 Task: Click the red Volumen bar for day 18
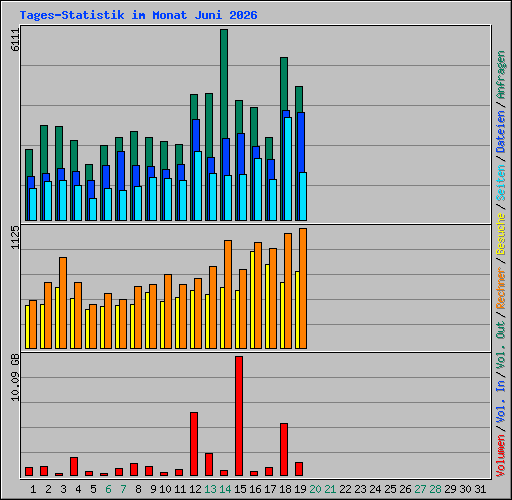[x=284, y=449]
